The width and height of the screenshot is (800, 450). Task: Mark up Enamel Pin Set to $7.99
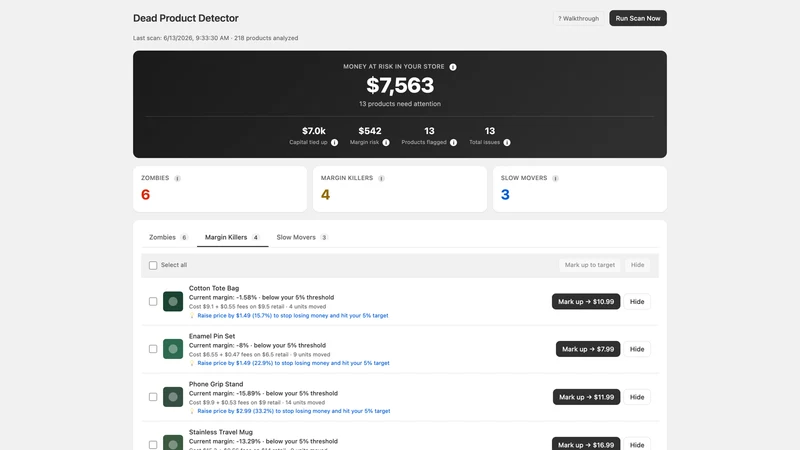pyautogui.click(x=588, y=349)
